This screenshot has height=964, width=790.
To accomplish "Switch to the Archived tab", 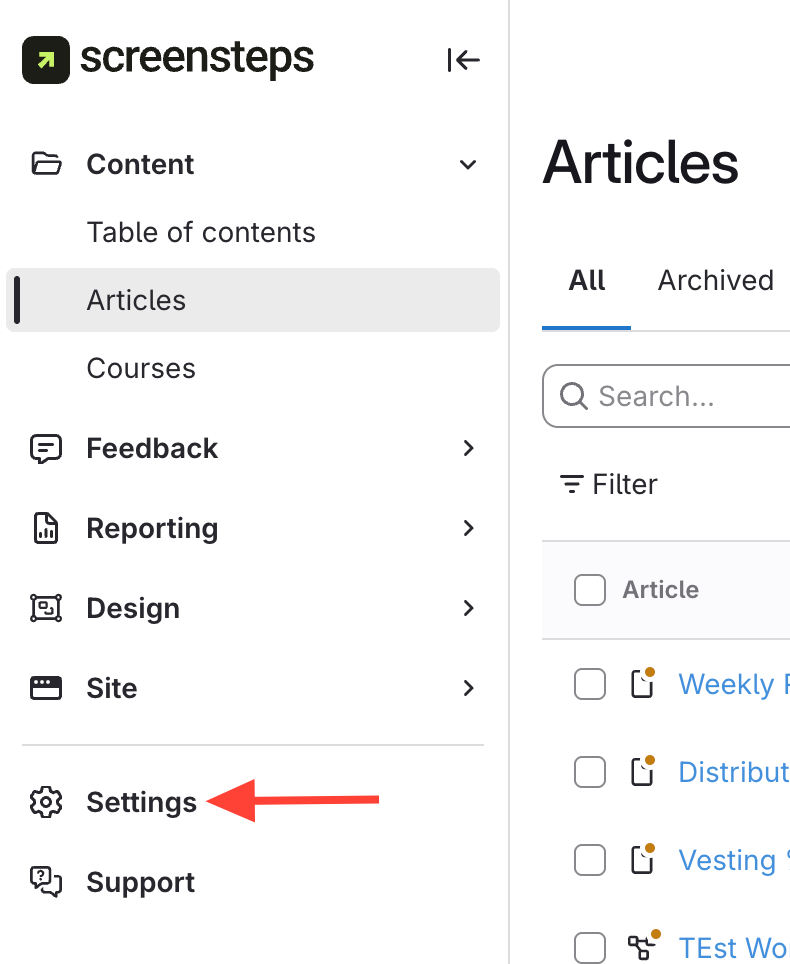I will click(715, 280).
